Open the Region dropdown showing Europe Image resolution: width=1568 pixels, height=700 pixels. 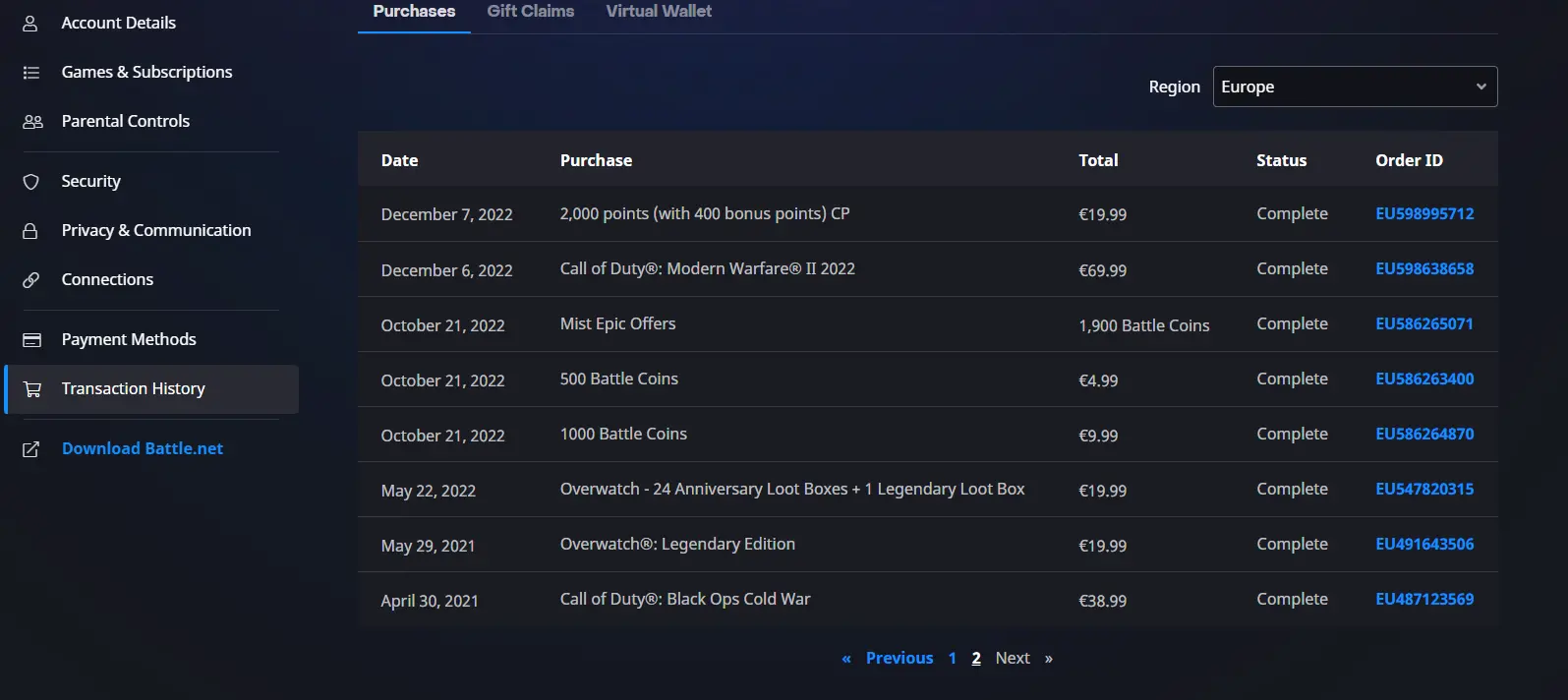click(x=1355, y=87)
